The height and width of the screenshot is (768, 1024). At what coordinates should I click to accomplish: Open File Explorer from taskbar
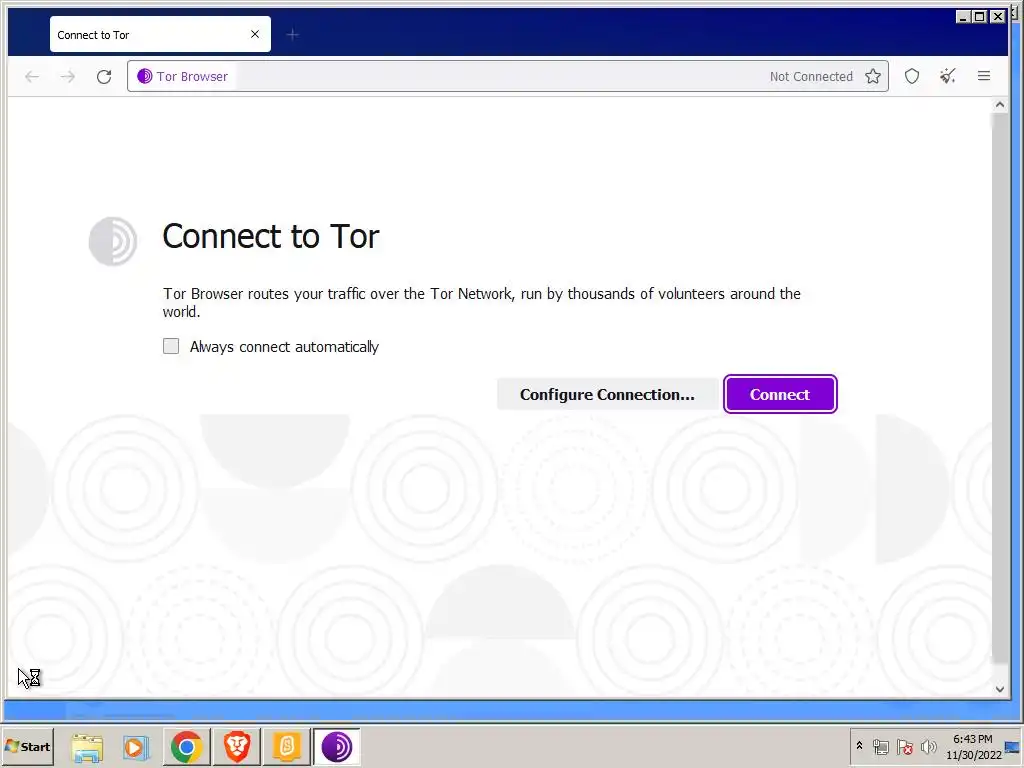[x=87, y=746]
